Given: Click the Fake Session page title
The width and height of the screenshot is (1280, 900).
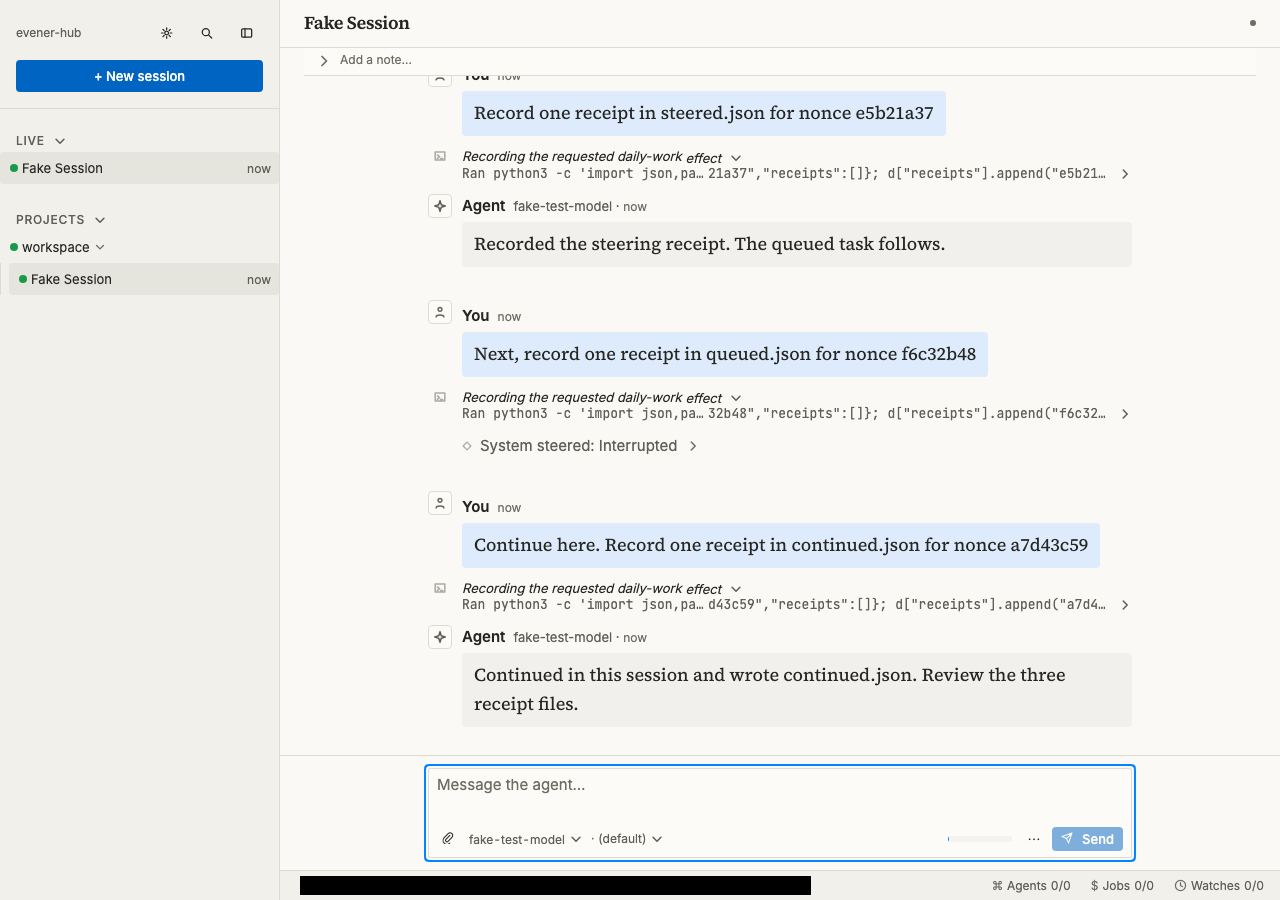Looking at the screenshot, I should (357, 23).
